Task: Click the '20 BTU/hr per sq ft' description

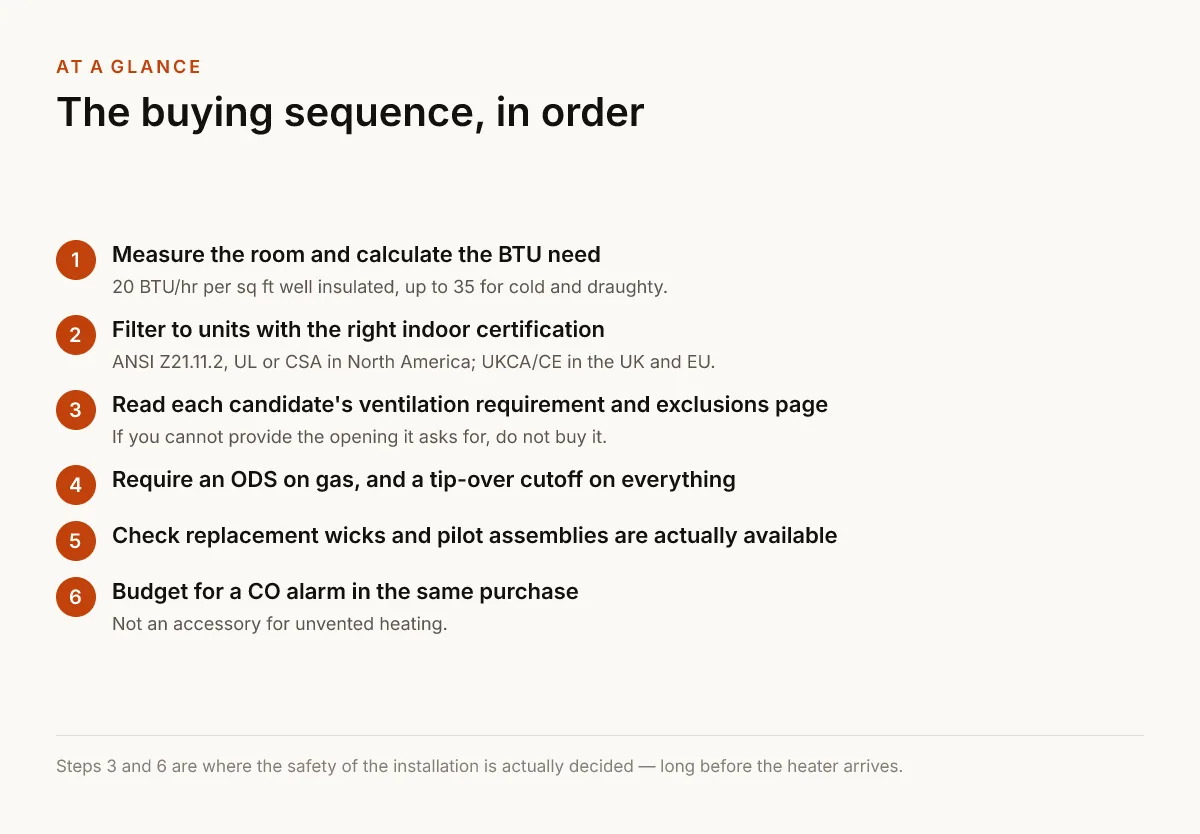Action: click(389, 287)
